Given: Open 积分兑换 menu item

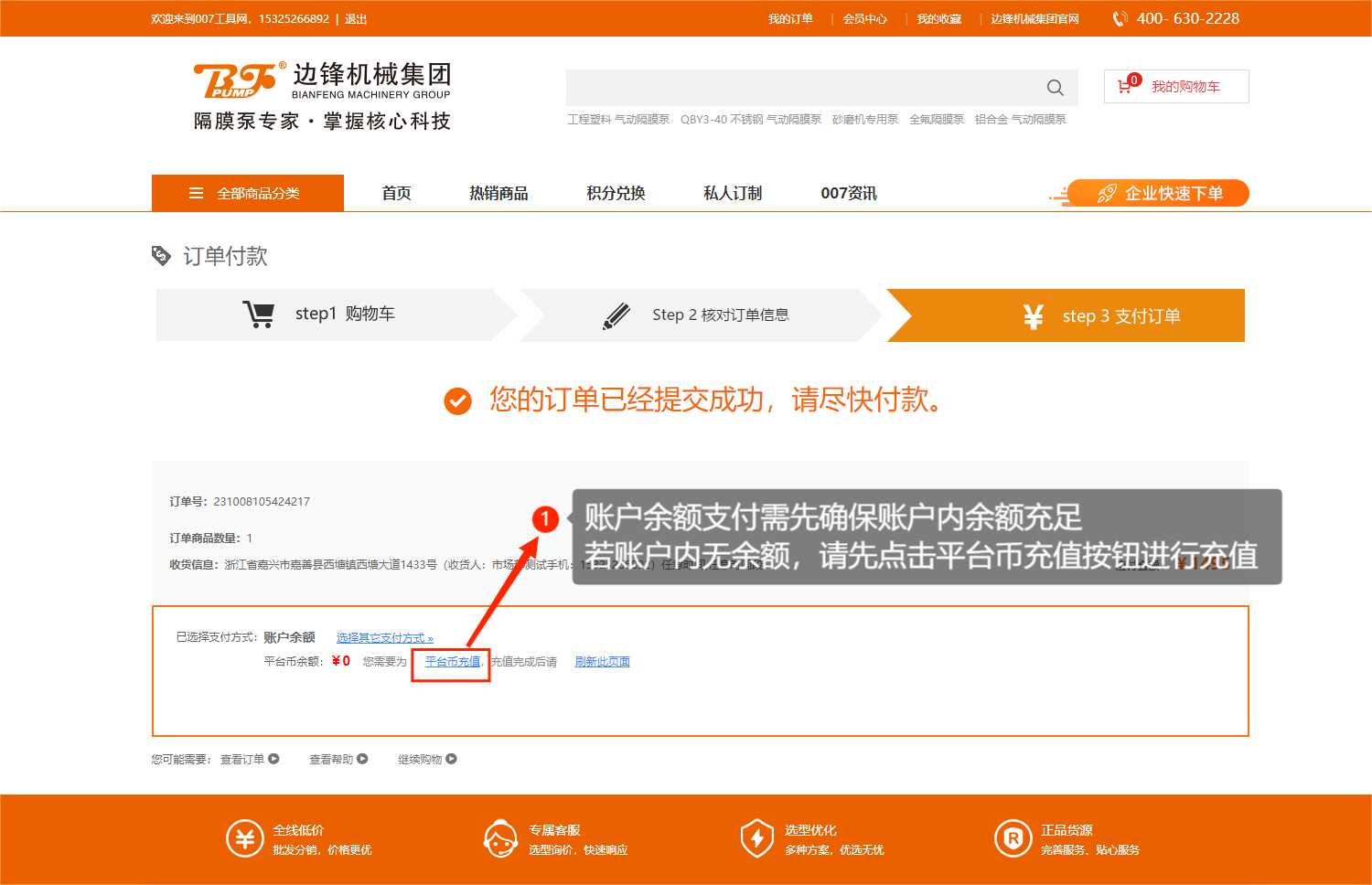Looking at the screenshot, I should (616, 193).
